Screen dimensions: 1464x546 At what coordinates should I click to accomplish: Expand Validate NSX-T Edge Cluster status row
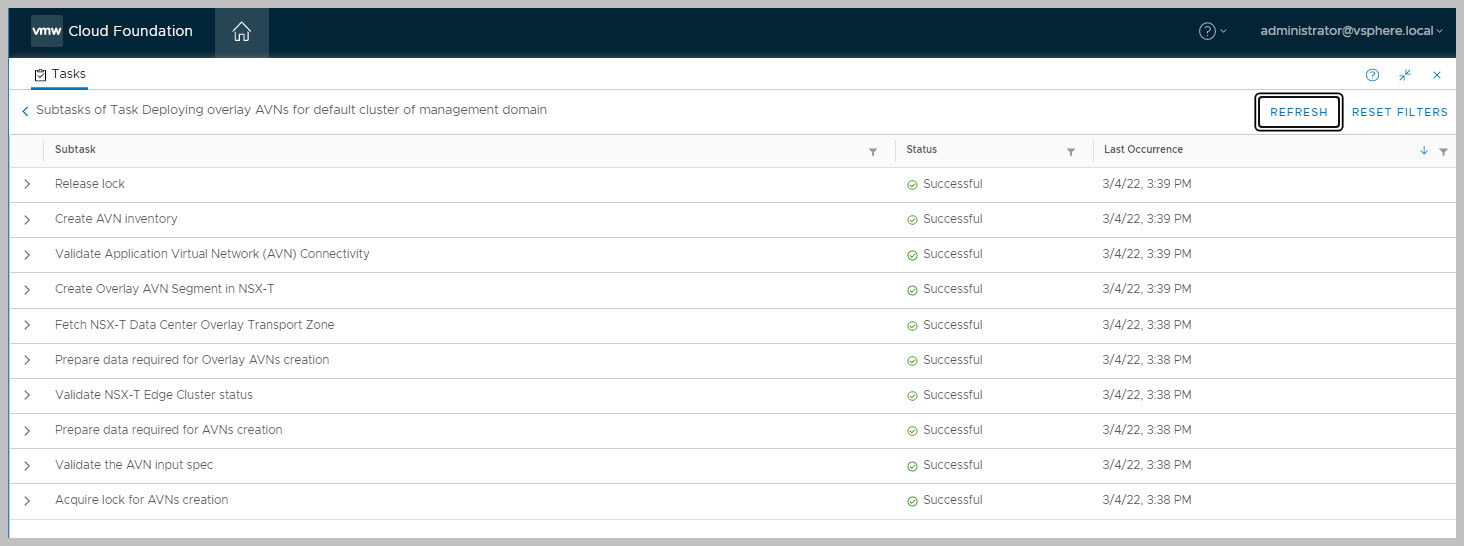coord(27,395)
